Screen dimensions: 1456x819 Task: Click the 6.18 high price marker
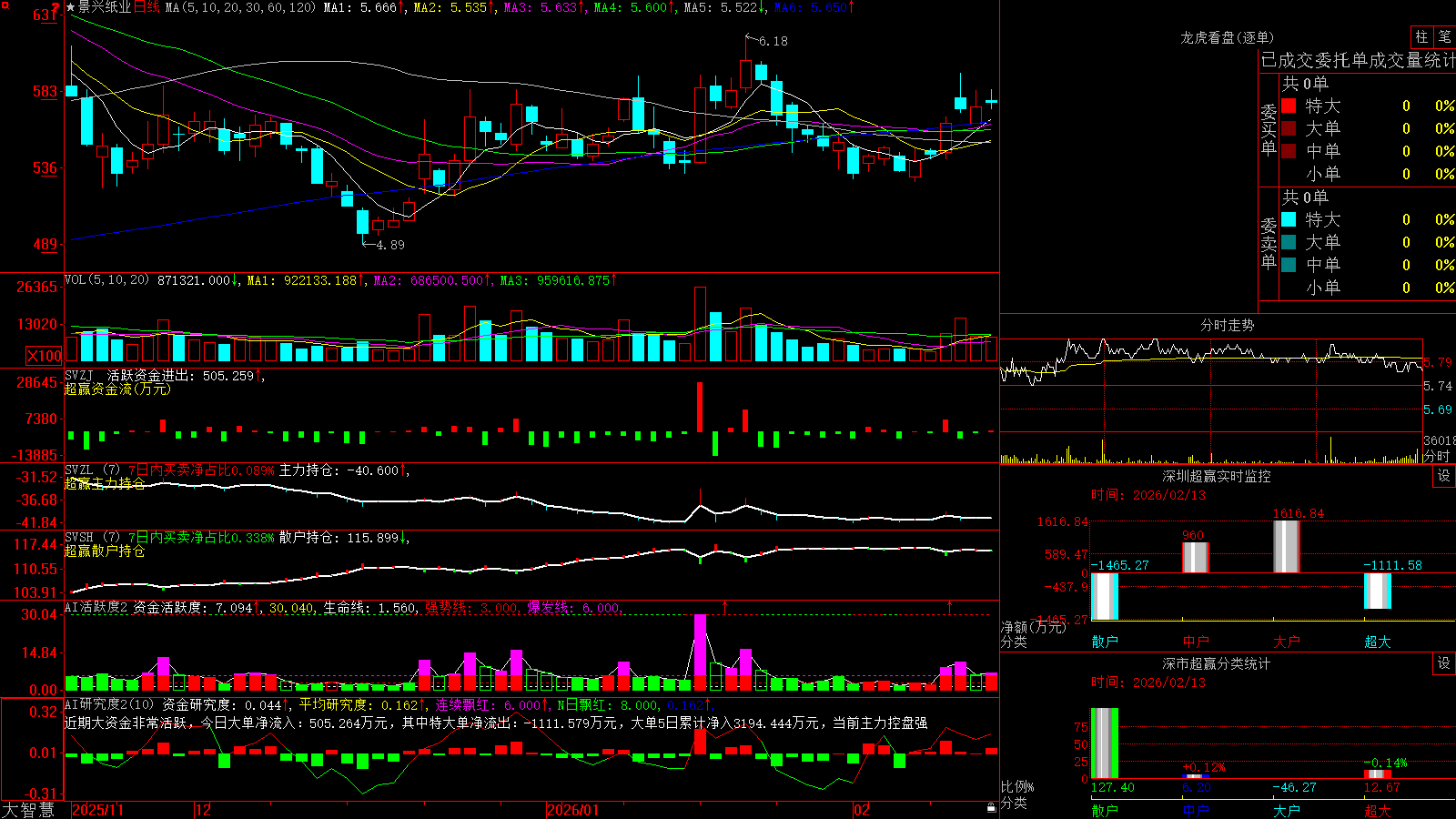773,41
